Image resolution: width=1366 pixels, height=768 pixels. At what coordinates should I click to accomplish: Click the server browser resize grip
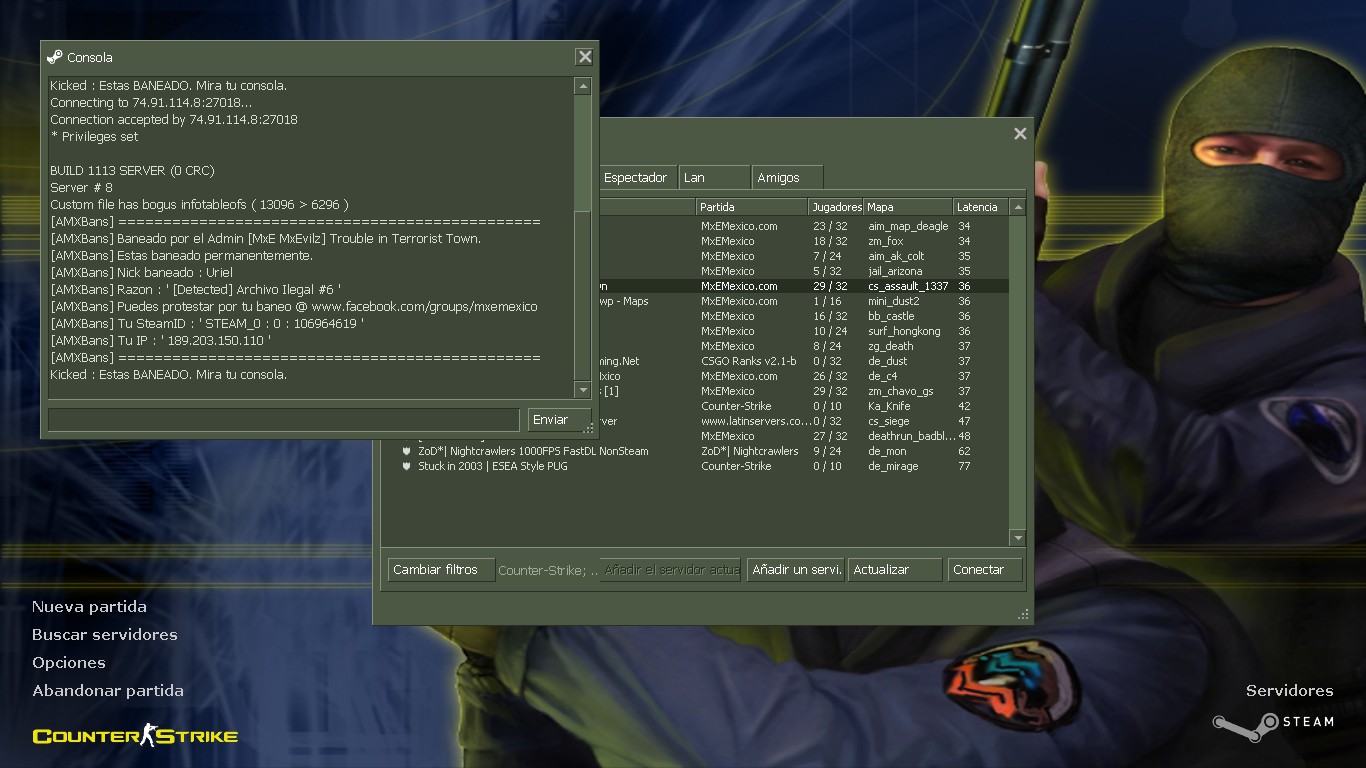click(x=1023, y=614)
